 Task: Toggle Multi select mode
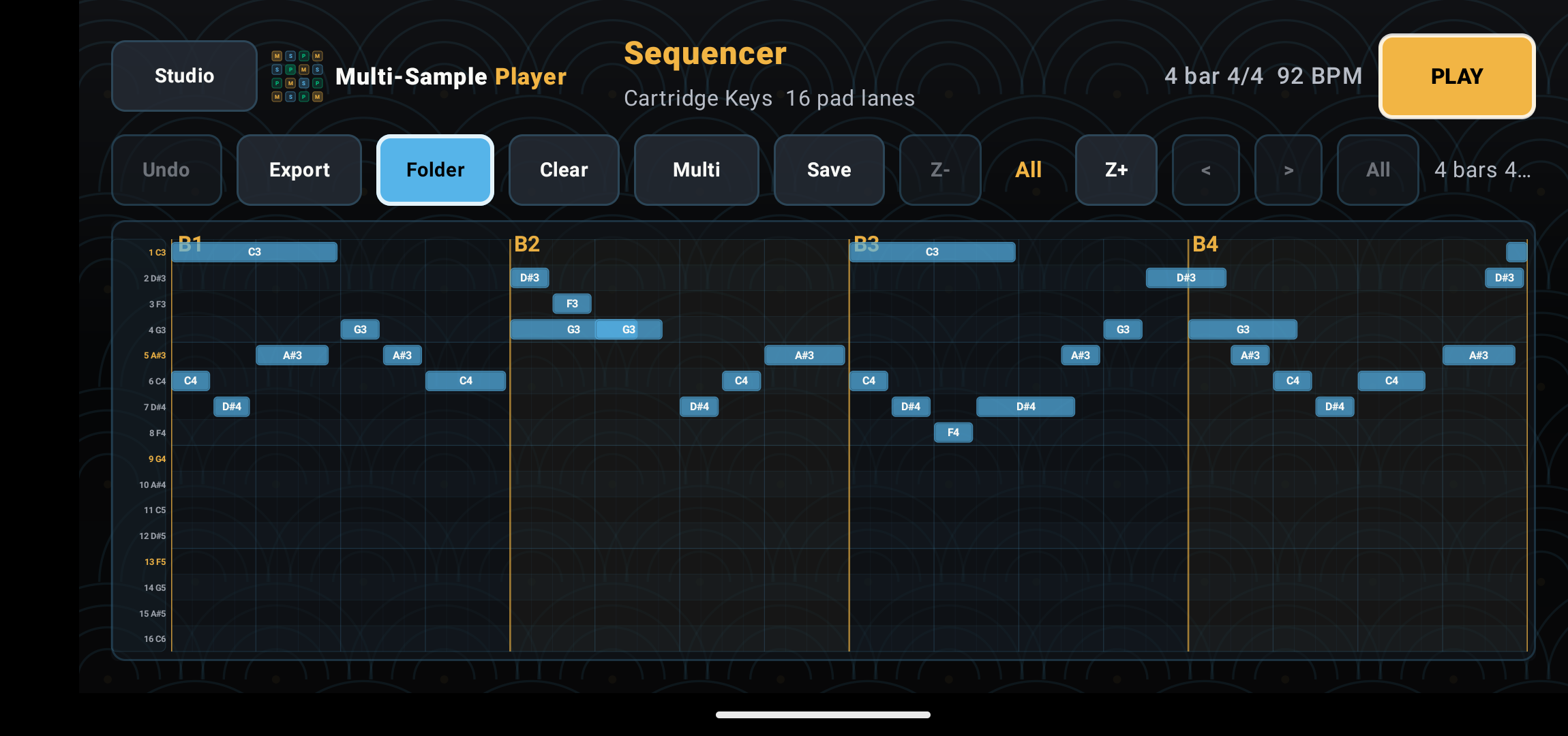(x=696, y=170)
